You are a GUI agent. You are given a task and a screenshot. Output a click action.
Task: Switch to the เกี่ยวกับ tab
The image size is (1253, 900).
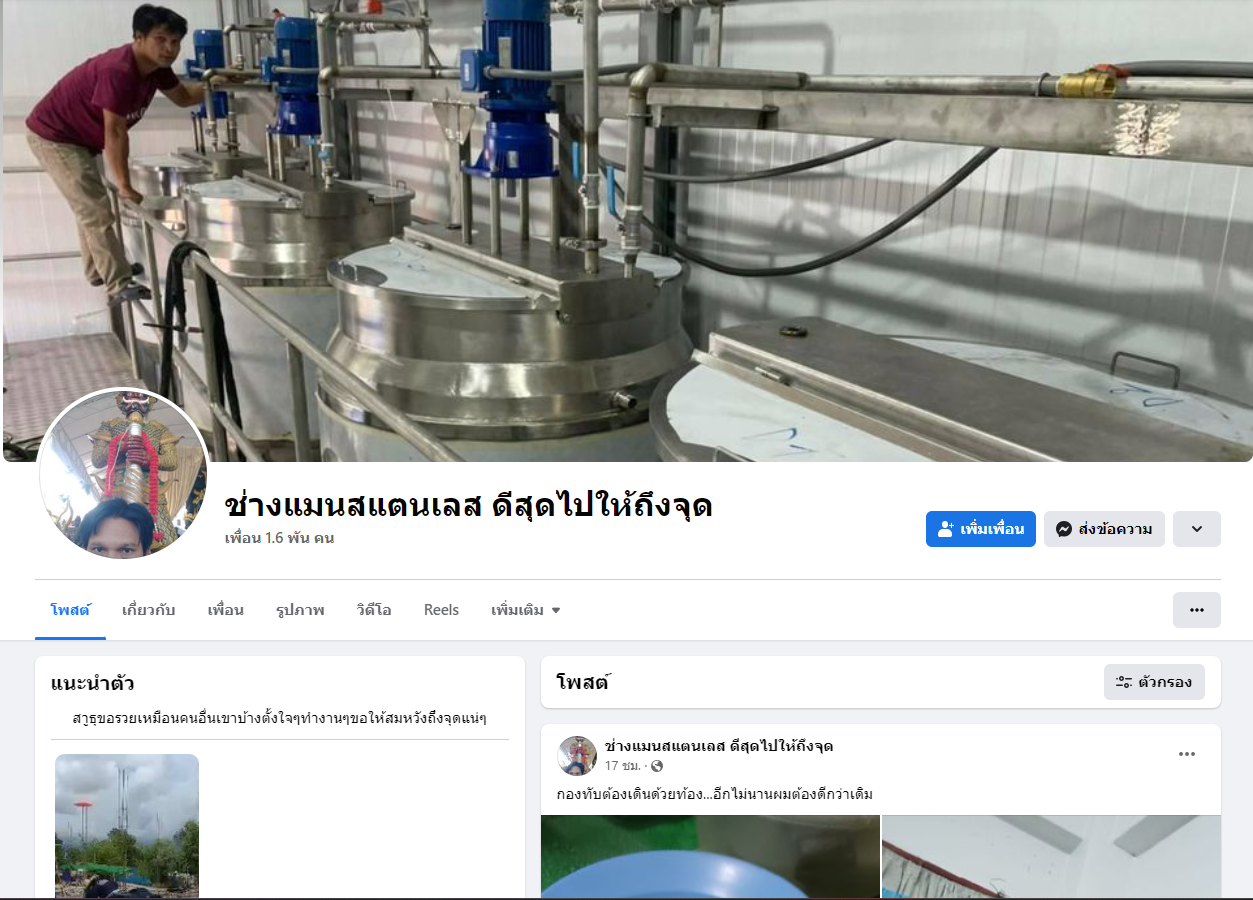(148, 610)
